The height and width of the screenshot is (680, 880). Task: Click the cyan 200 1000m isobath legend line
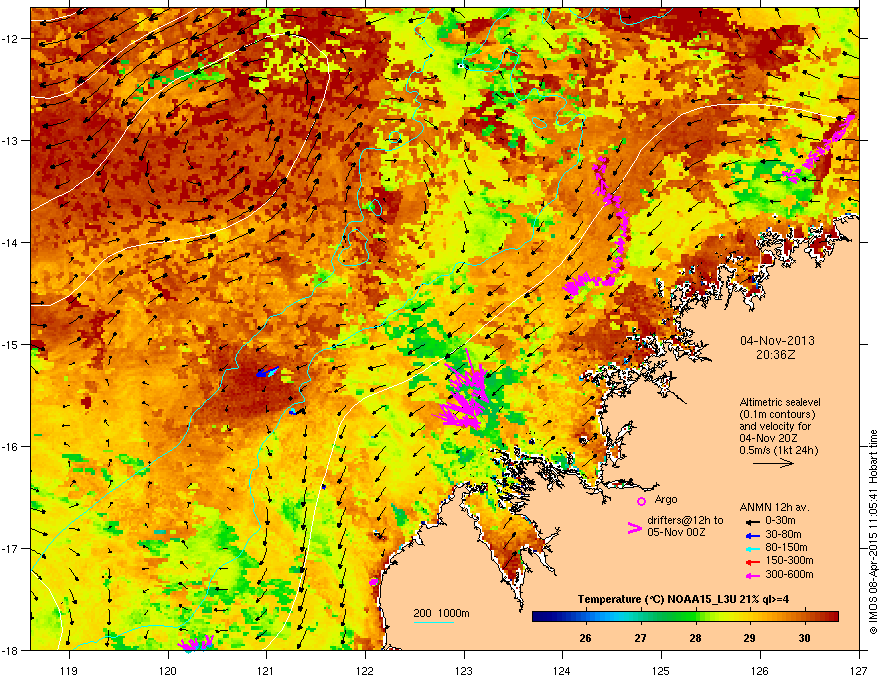[434, 622]
